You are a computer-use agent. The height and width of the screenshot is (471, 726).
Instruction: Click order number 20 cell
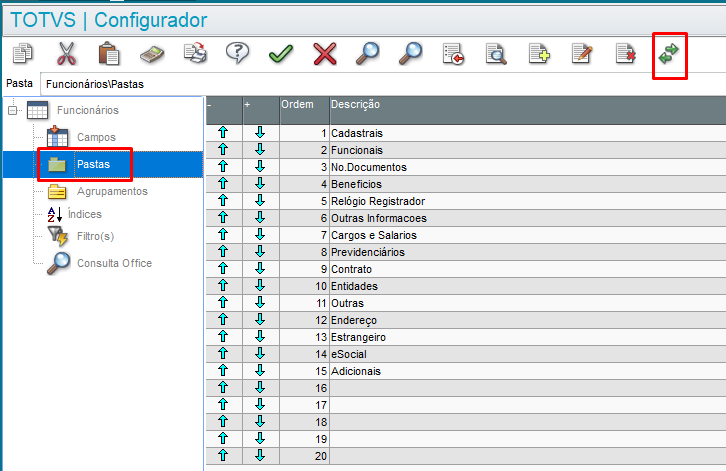click(305, 456)
